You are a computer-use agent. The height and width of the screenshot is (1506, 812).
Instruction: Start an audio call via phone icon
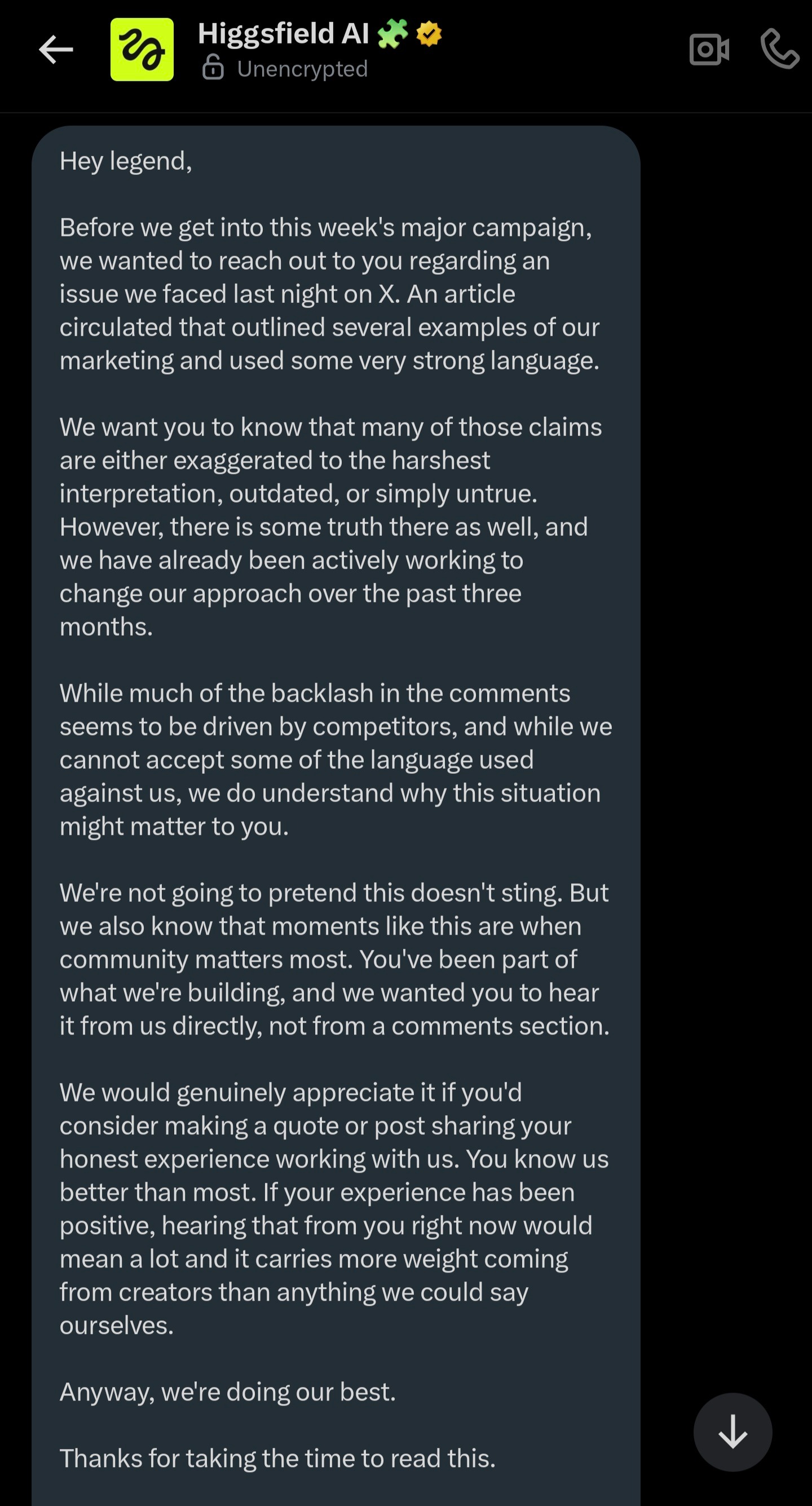pos(779,49)
